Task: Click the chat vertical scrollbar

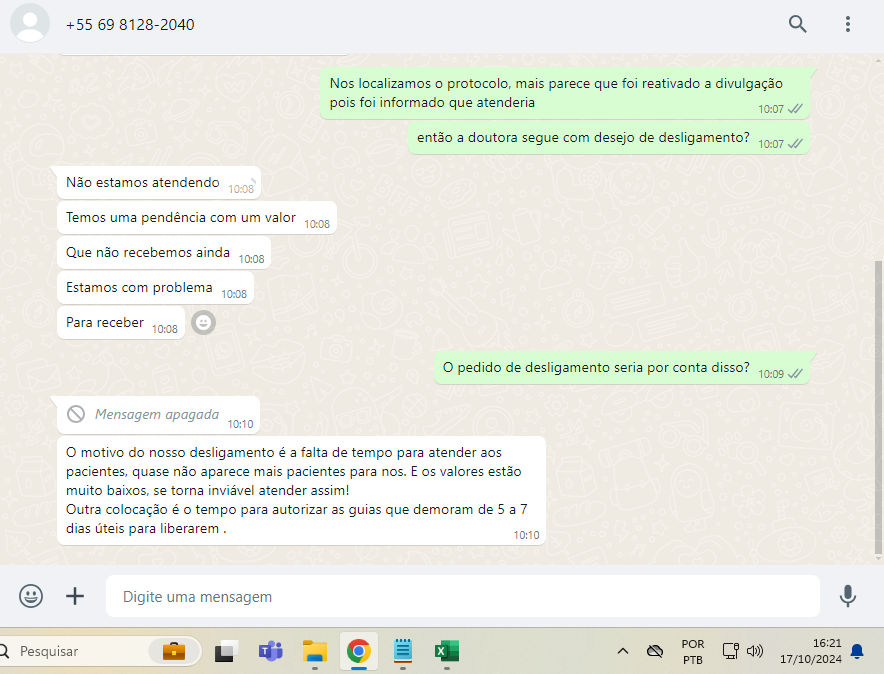Action: click(x=878, y=407)
